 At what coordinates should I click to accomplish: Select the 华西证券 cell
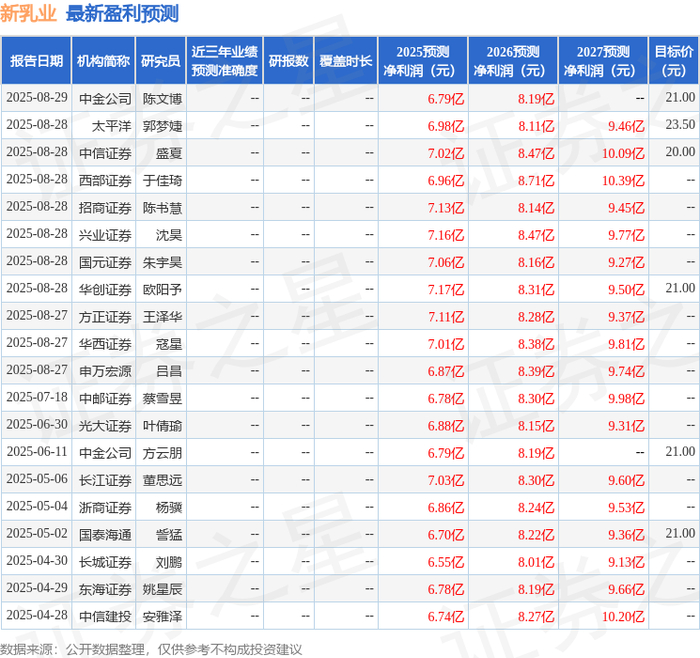(105, 344)
